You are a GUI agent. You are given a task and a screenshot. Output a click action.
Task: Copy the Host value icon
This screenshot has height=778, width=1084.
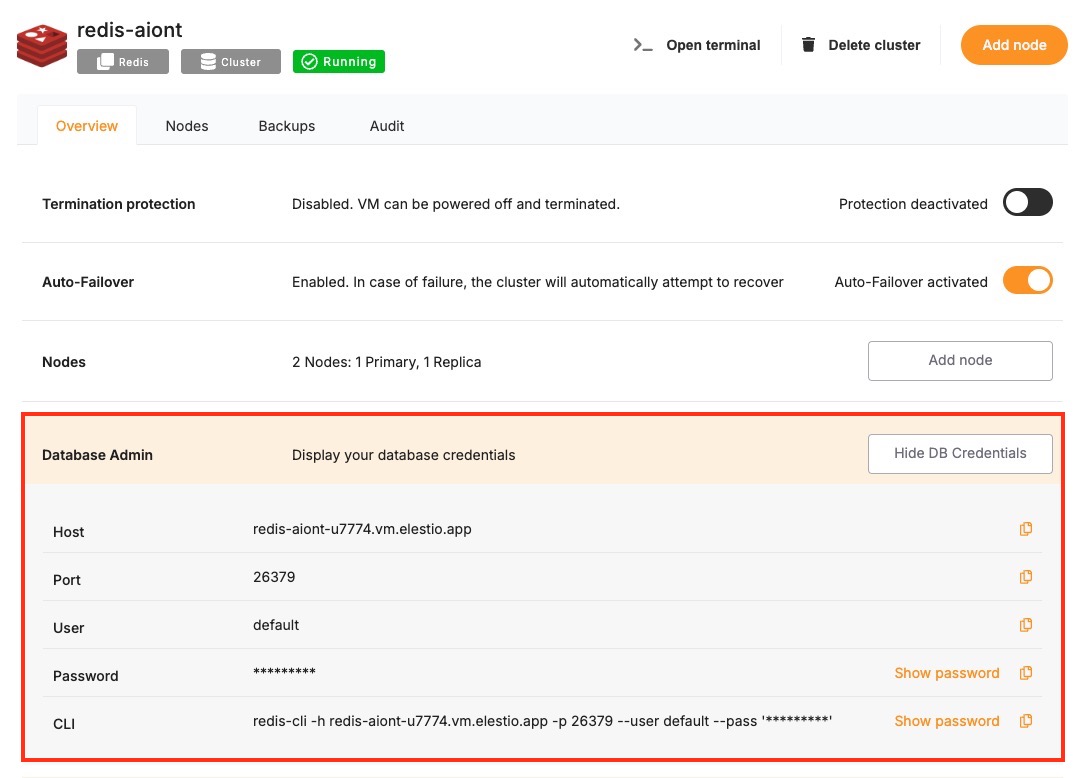pos(1025,529)
